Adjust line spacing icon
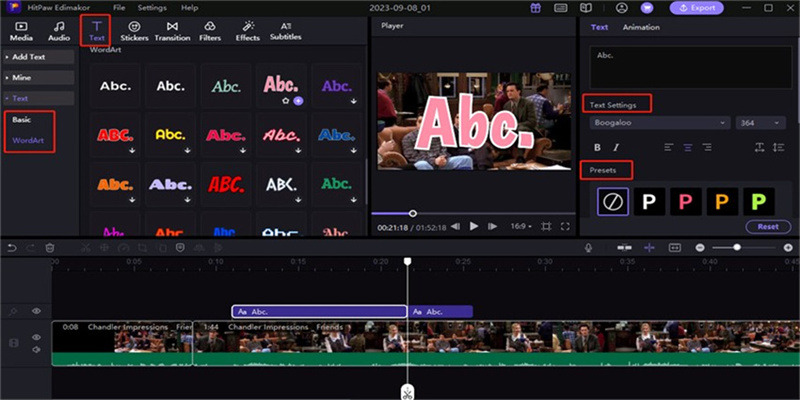This screenshot has height=400, width=800. [x=778, y=147]
